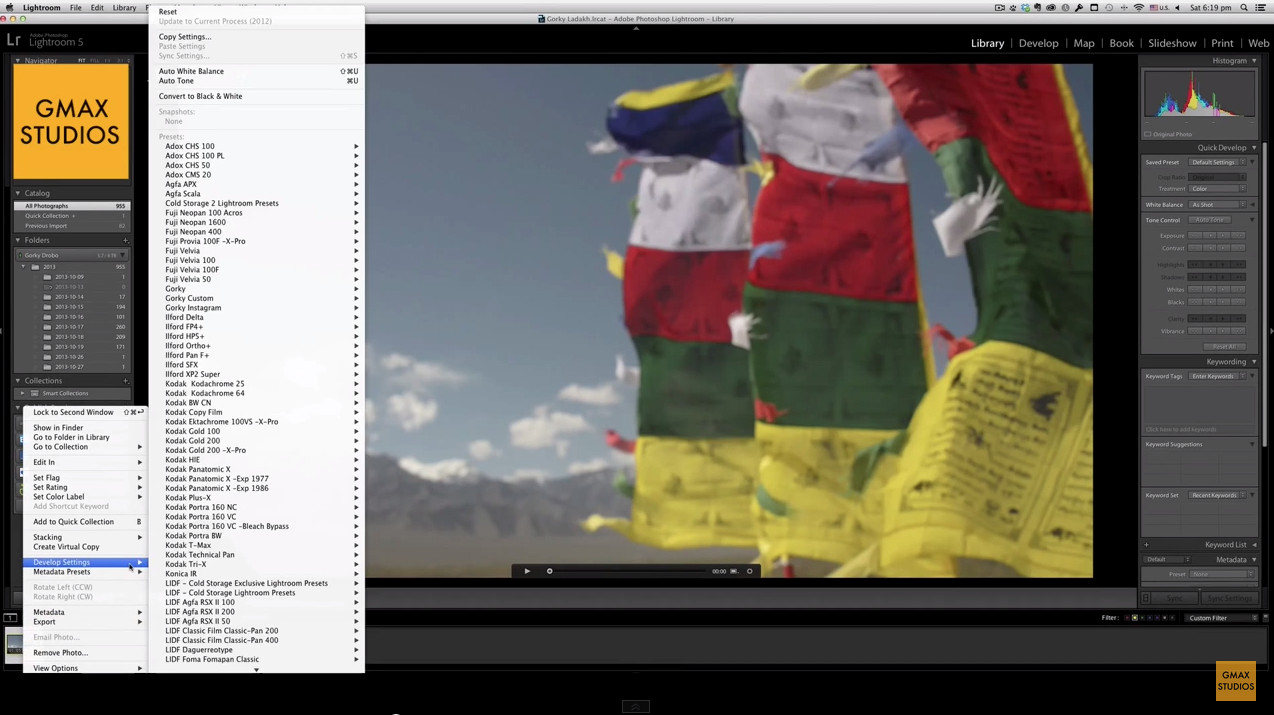The width and height of the screenshot is (1274, 715).
Task: Collapse the Keywording panel
Action: click(x=1254, y=362)
